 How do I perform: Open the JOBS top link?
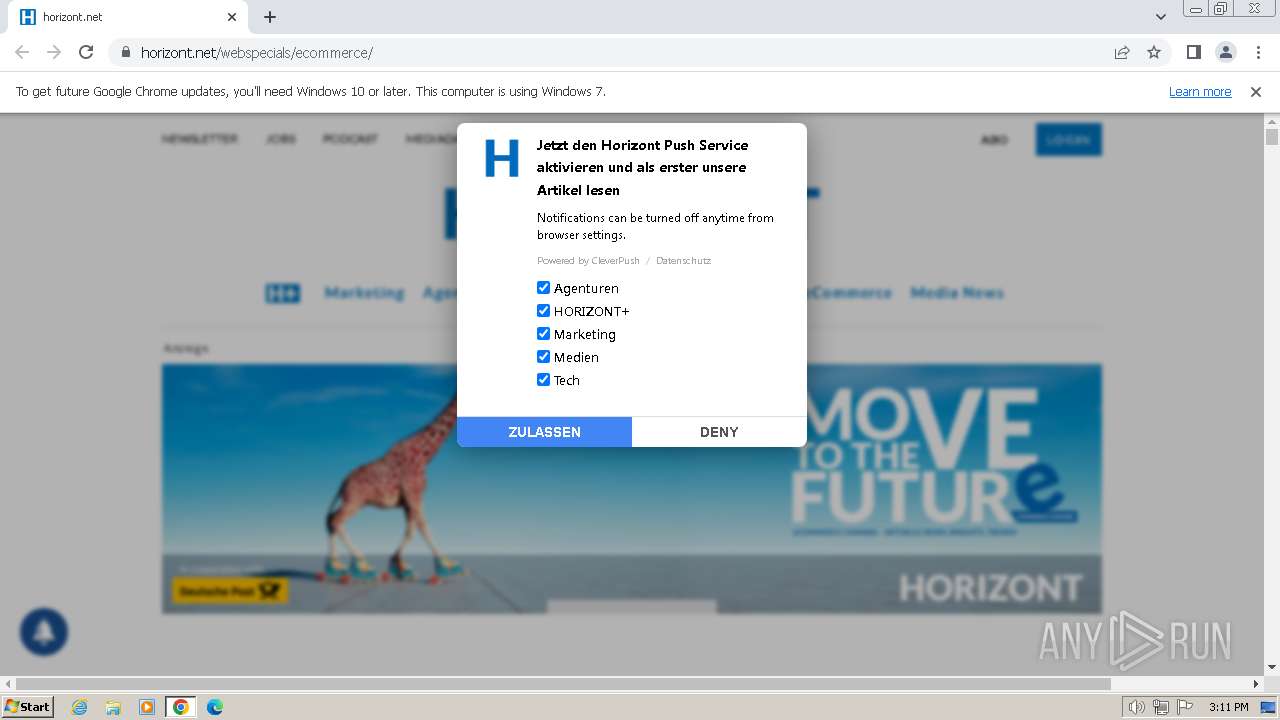coord(281,139)
